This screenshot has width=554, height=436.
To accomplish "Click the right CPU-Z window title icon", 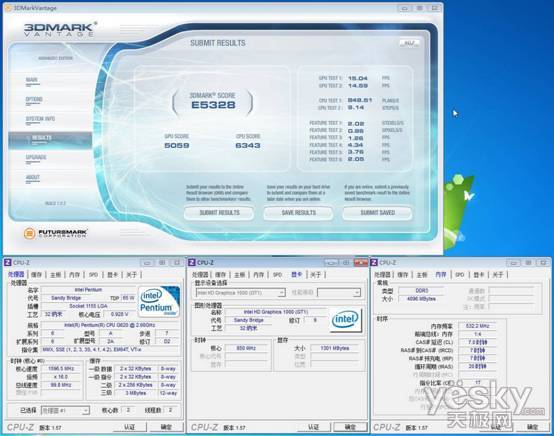I will click(x=374, y=263).
